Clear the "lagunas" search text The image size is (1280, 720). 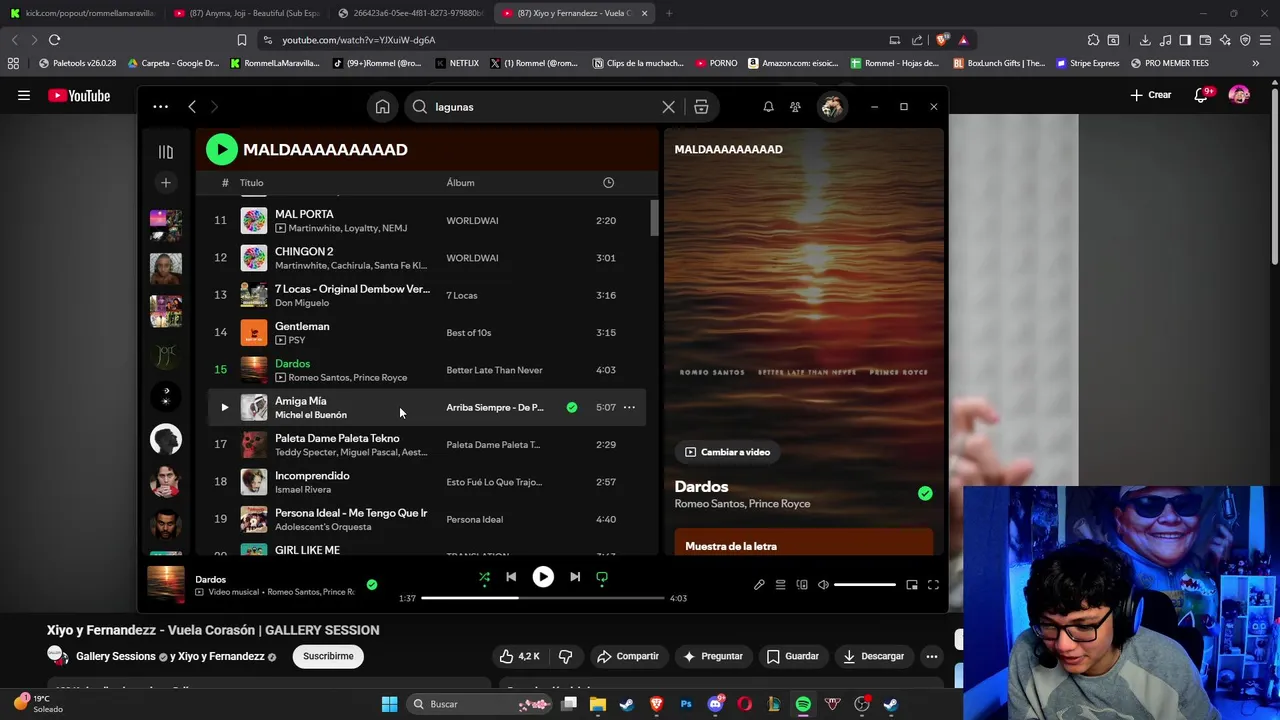coord(668,107)
